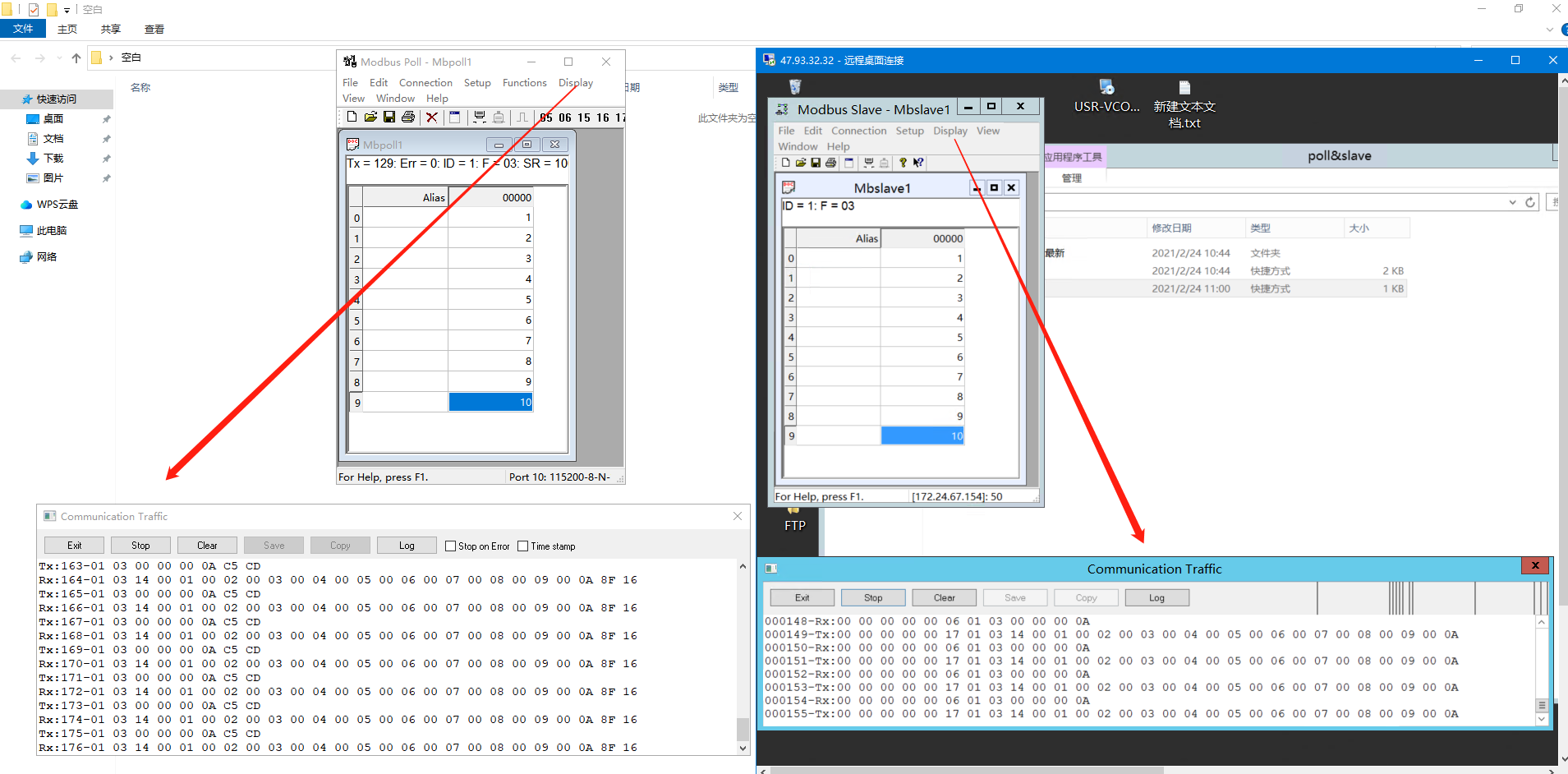Image resolution: width=1568 pixels, height=774 pixels.
Task: Click the Poll traffic log vertical scrollbar thumb
Action: (x=743, y=729)
